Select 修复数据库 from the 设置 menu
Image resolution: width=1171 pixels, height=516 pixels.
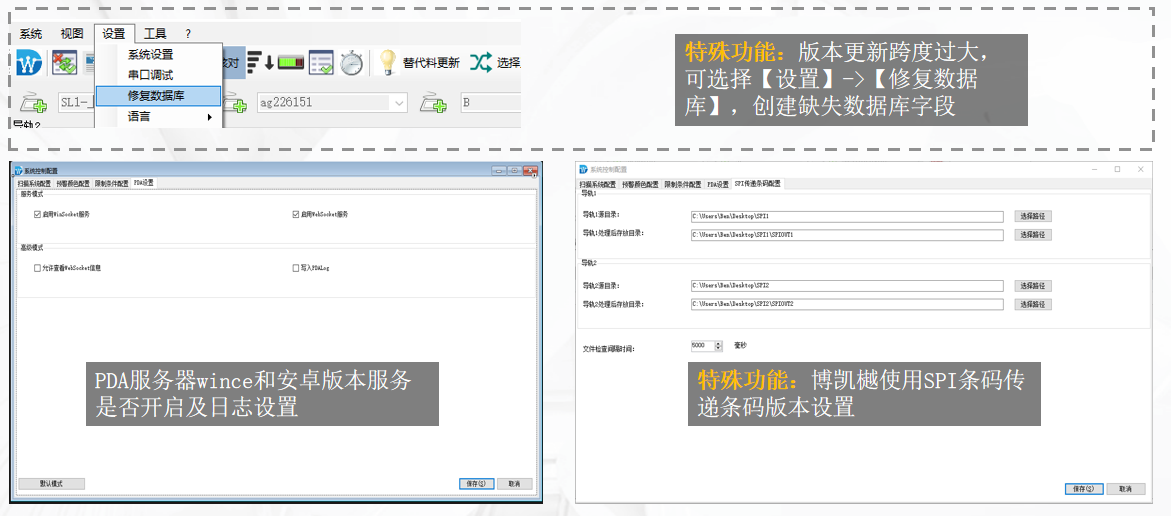pos(156,95)
